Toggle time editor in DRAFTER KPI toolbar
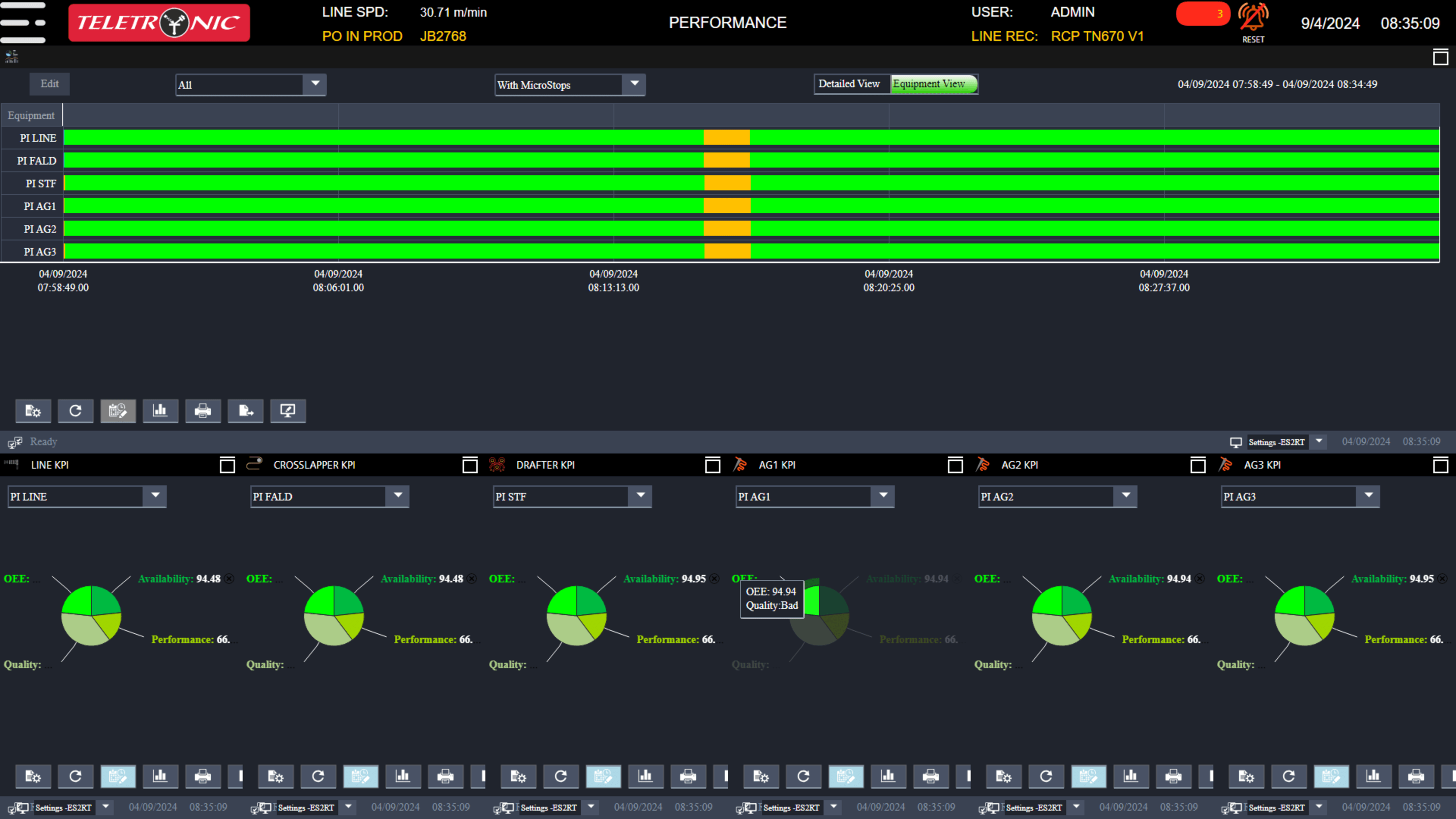The width and height of the screenshot is (1456, 819). point(603,777)
